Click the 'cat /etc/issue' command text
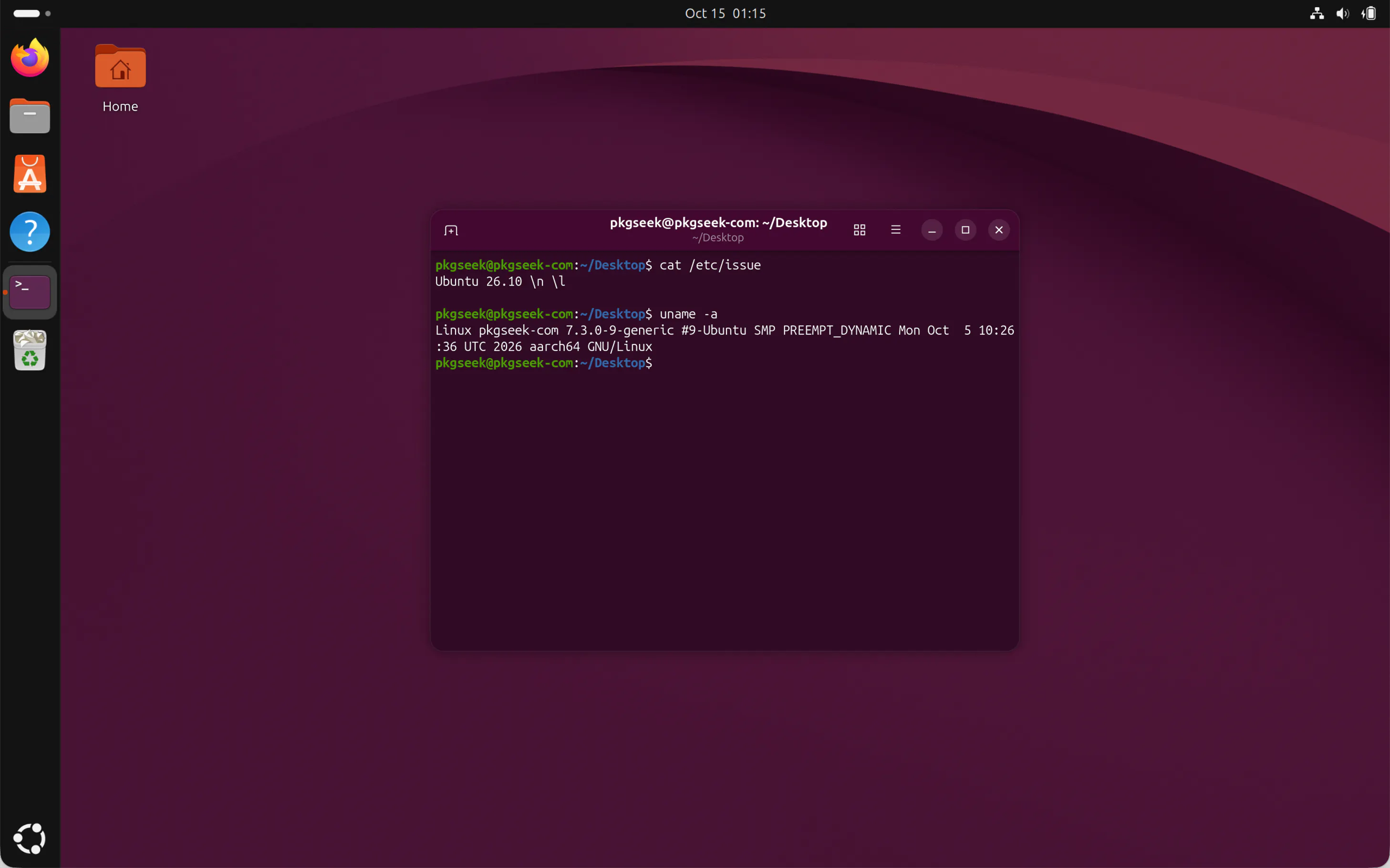This screenshot has width=1390, height=868. (710, 265)
